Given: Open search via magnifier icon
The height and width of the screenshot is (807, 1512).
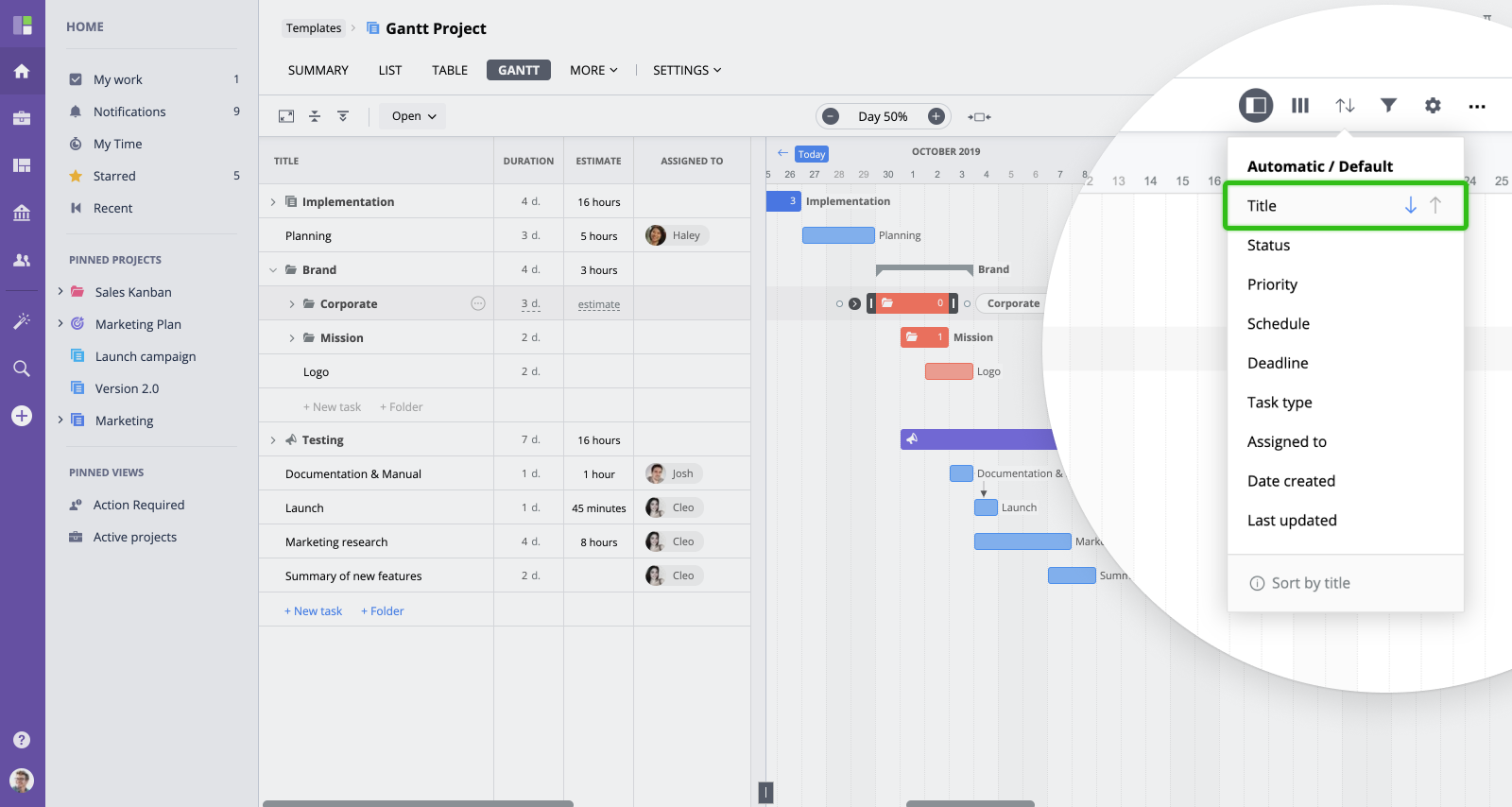Looking at the screenshot, I should click(22, 369).
